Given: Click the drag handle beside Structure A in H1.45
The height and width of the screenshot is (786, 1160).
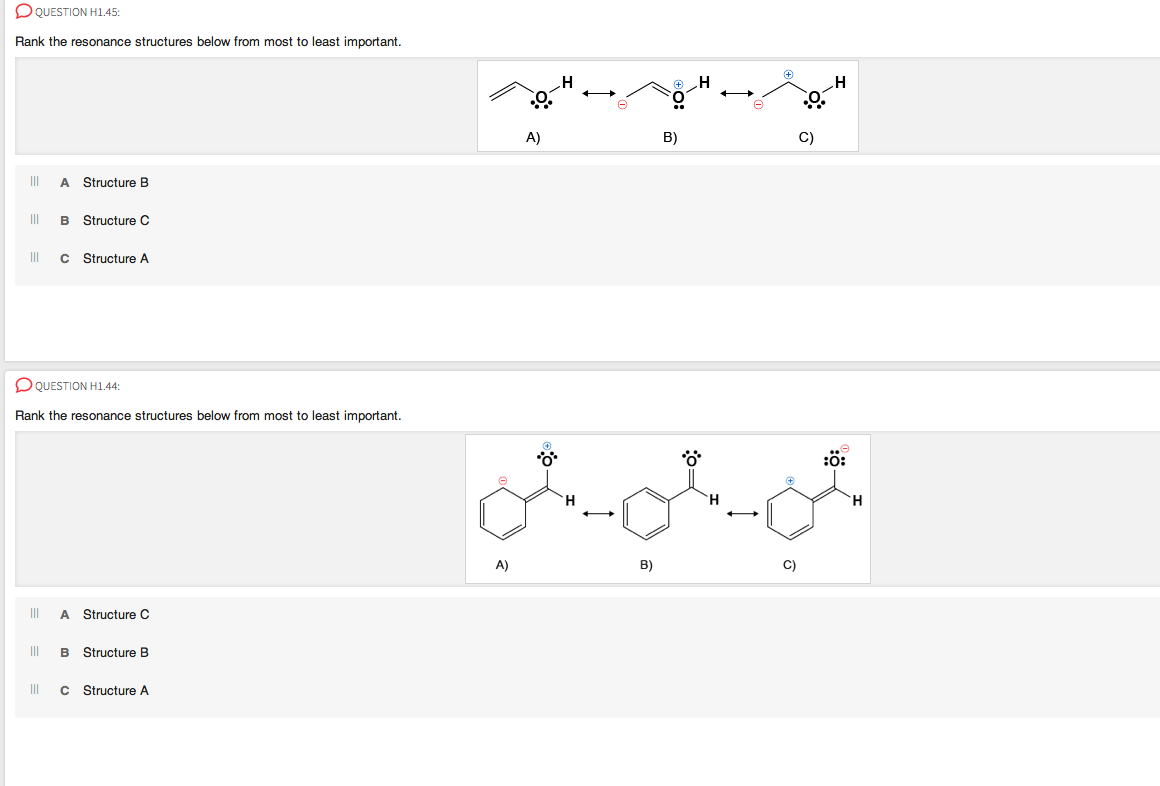Looking at the screenshot, I should coord(34,258).
